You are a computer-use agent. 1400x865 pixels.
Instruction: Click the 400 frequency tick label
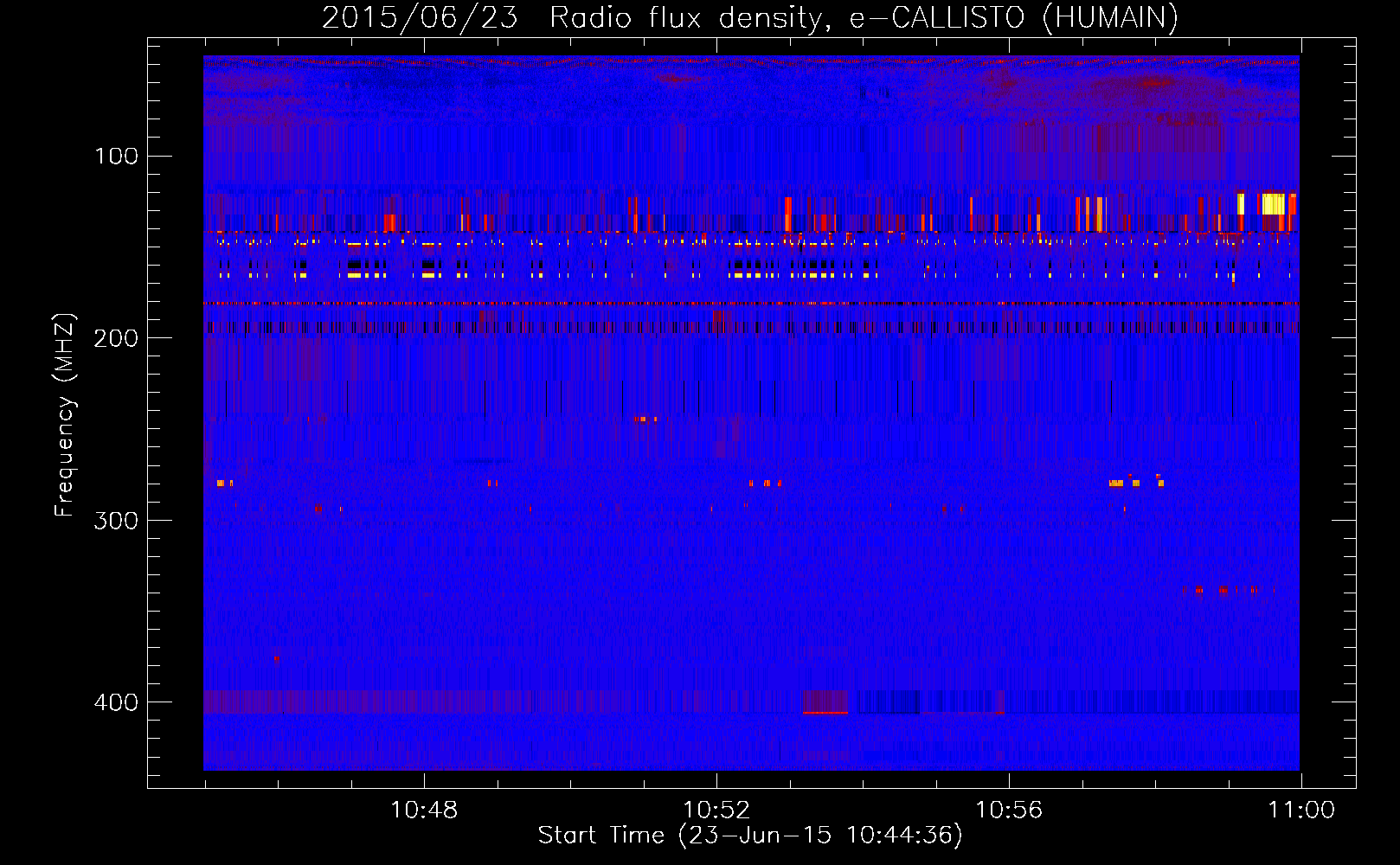(116, 702)
